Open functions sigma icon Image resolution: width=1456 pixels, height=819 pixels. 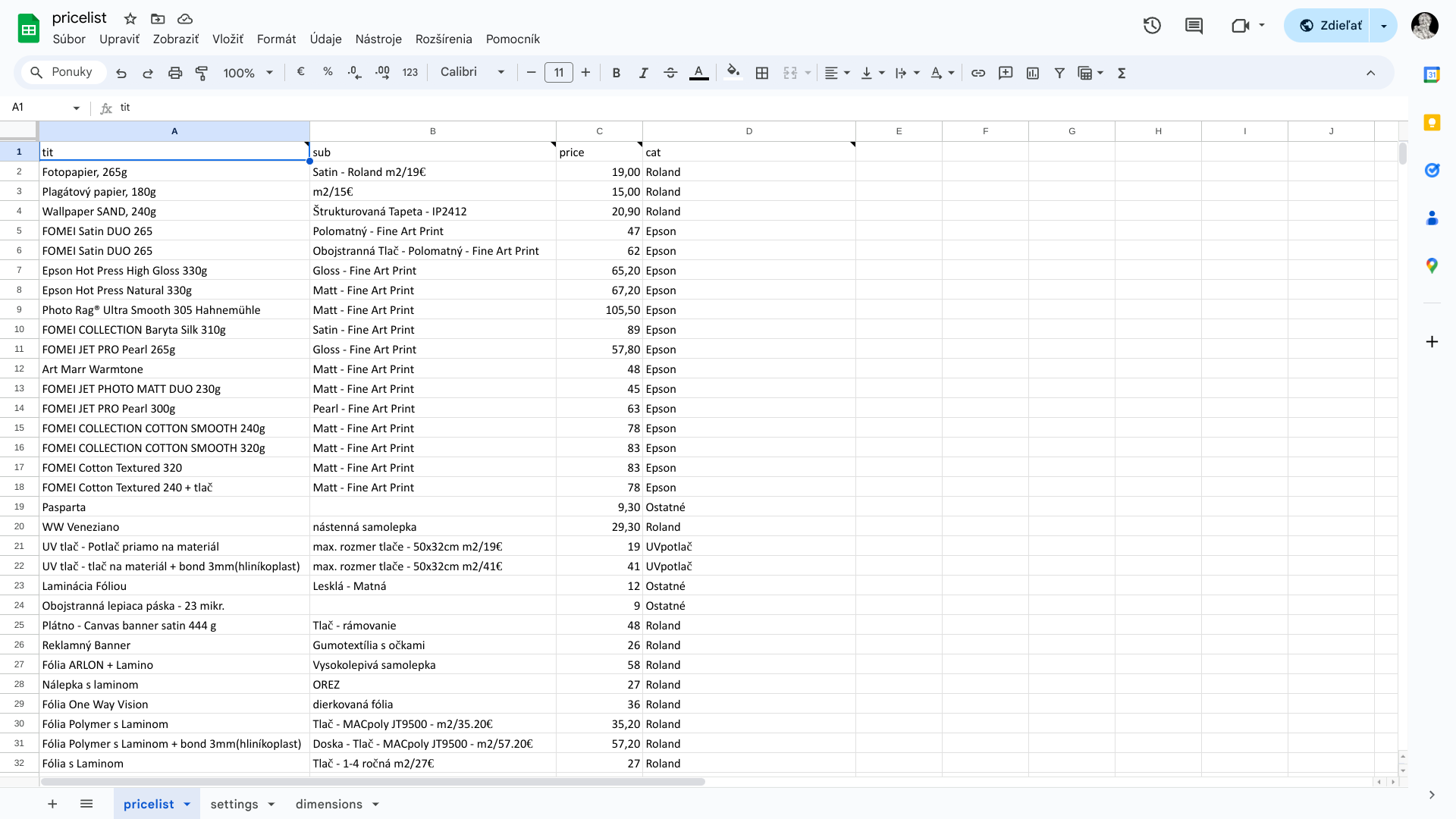coord(1122,73)
